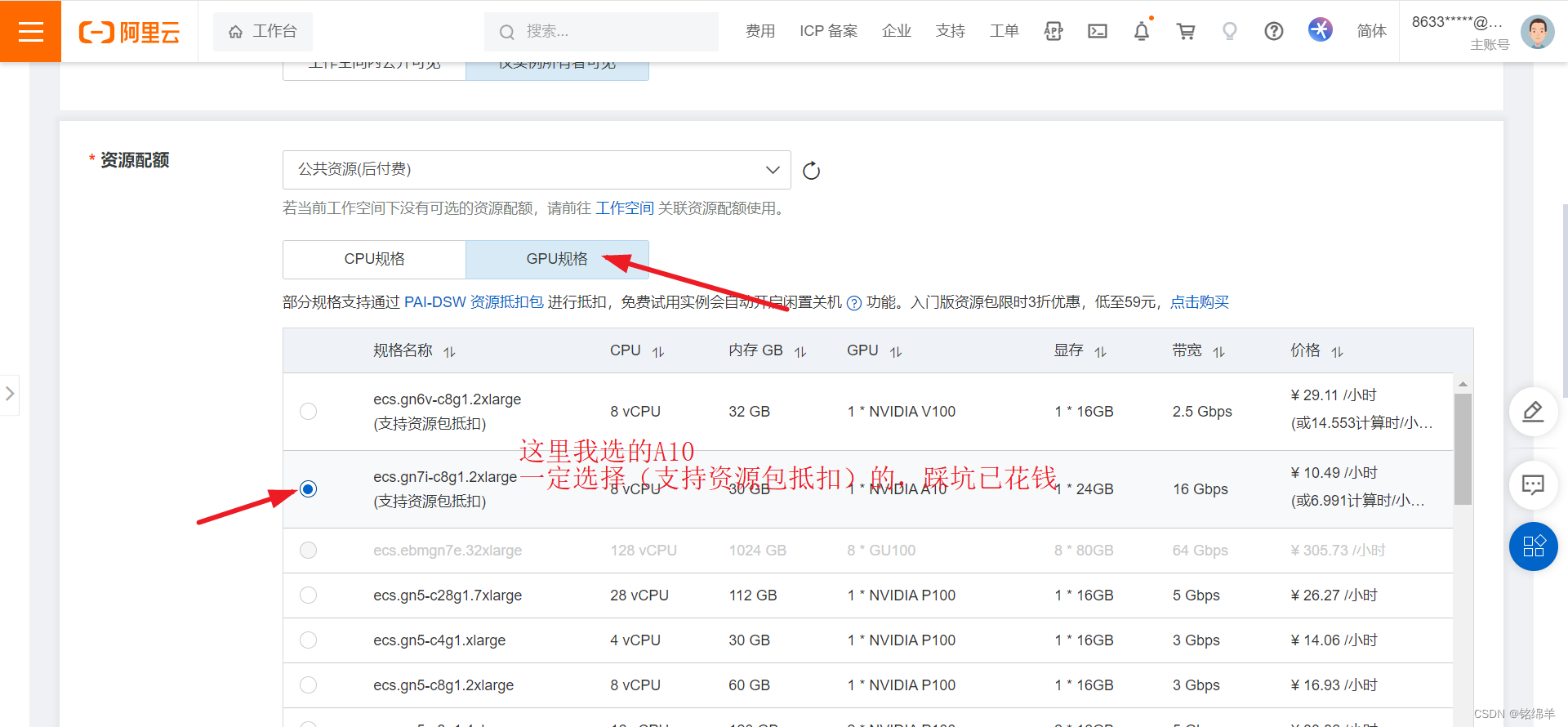Viewport: 1568px width, 727px height.
Task: Select ecs.gn7i-c8g1.2xlarge radio button
Action: 308,488
